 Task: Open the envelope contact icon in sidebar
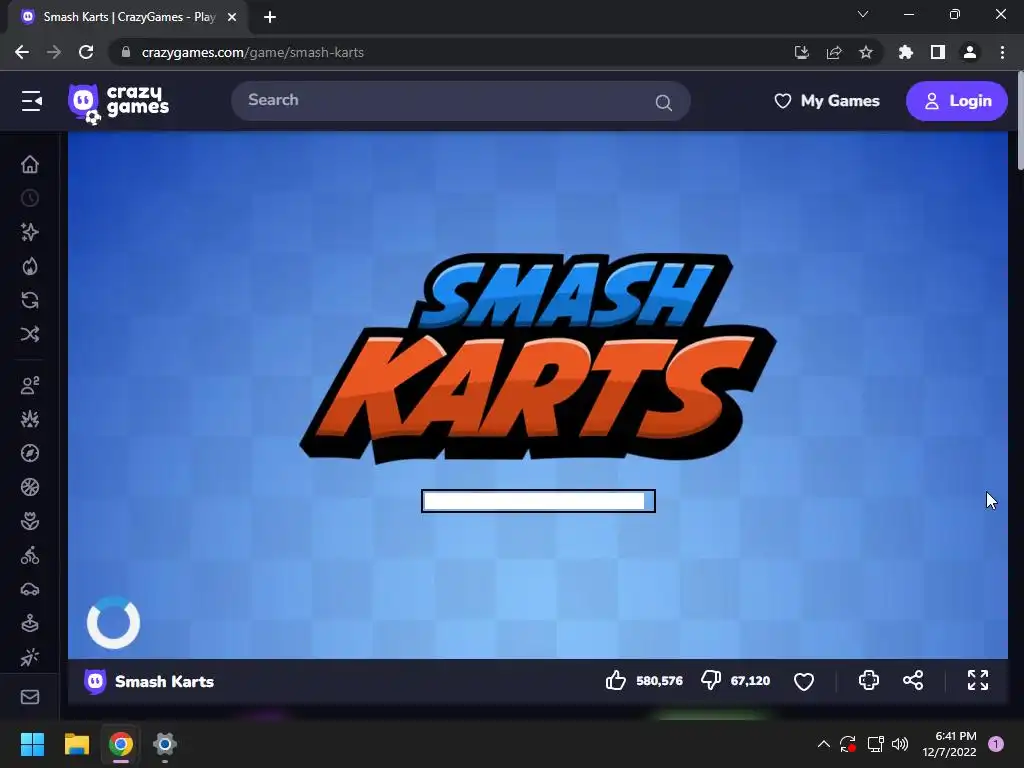point(30,697)
